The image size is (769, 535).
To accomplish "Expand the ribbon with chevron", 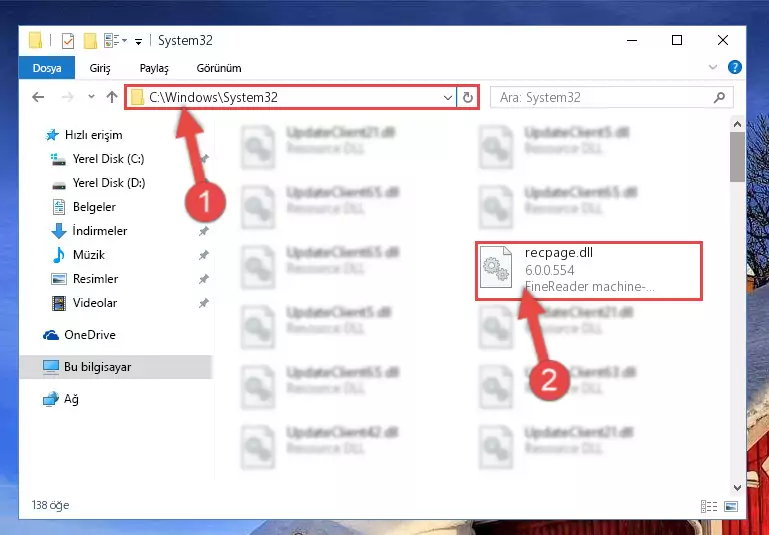I will click(x=713, y=67).
